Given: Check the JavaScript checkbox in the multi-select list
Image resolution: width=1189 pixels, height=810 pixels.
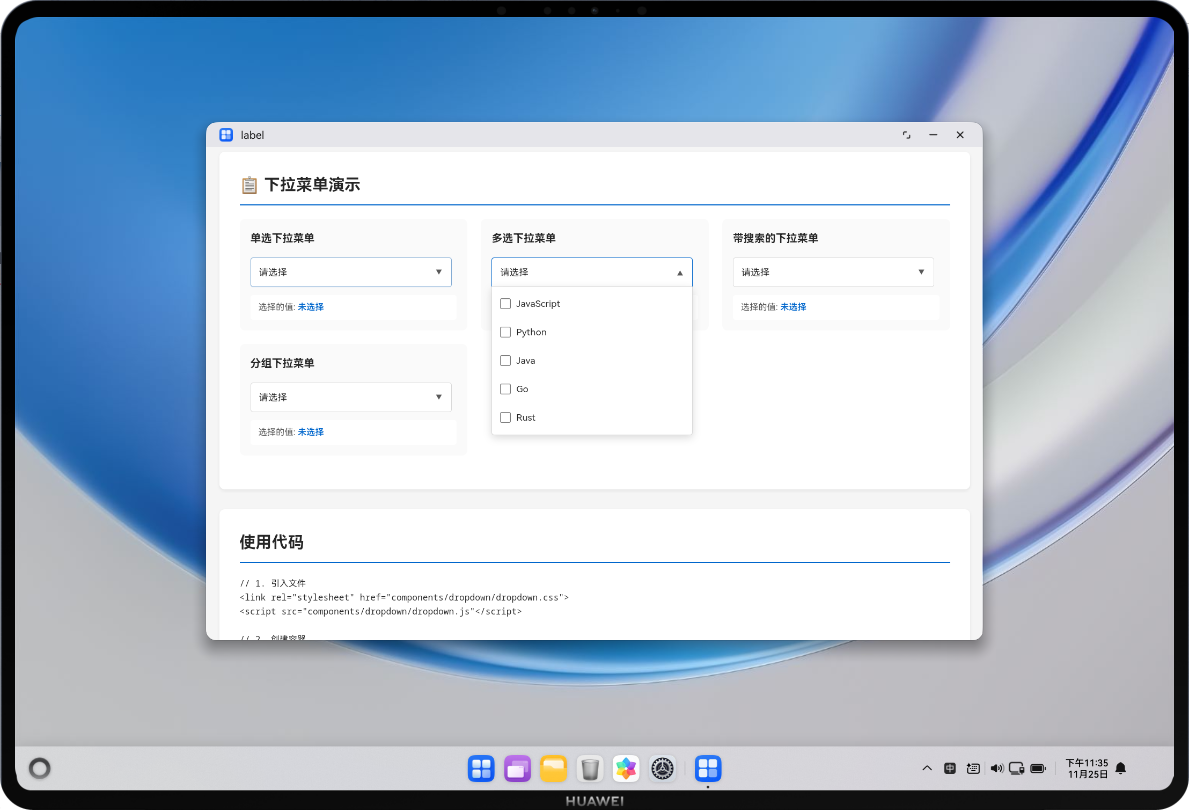Looking at the screenshot, I should (x=505, y=303).
